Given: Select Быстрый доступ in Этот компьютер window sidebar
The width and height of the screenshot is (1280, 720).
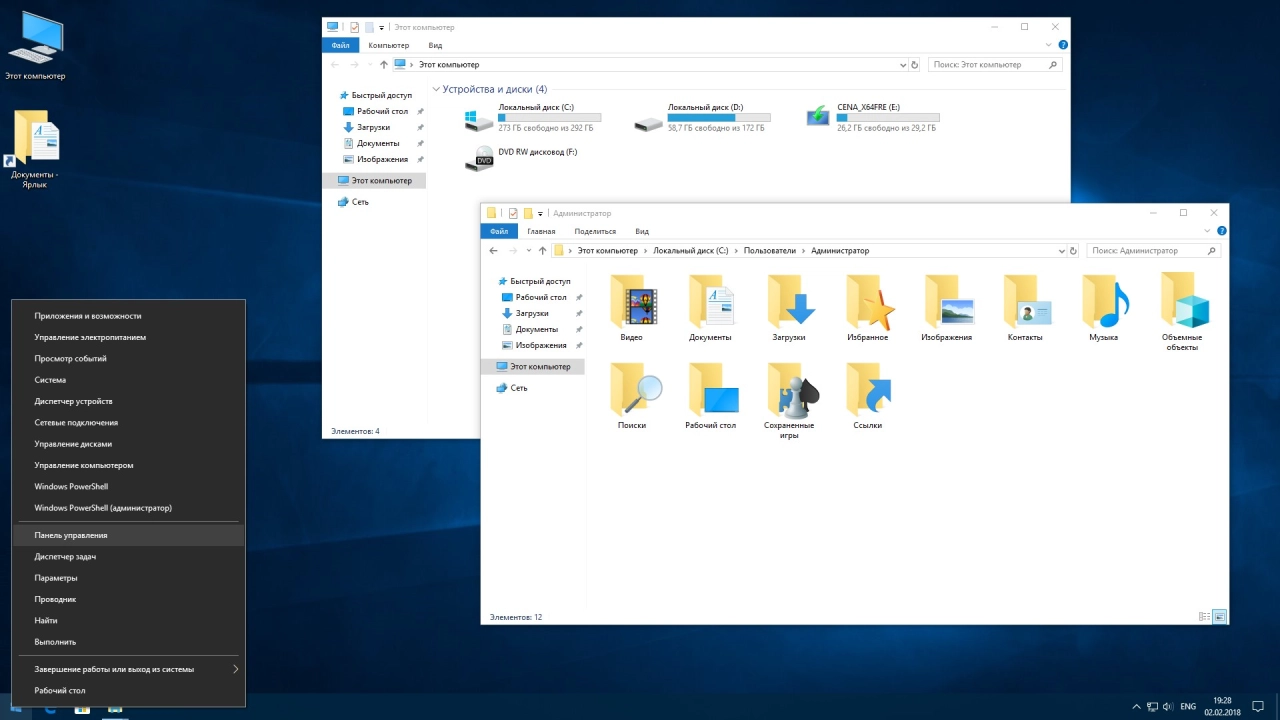Looking at the screenshot, I should point(381,95).
